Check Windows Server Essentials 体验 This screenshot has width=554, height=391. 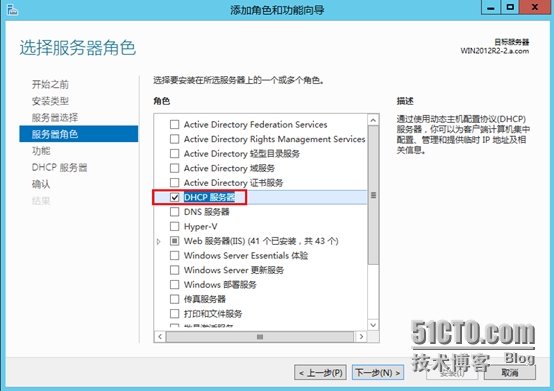point(175,255)
